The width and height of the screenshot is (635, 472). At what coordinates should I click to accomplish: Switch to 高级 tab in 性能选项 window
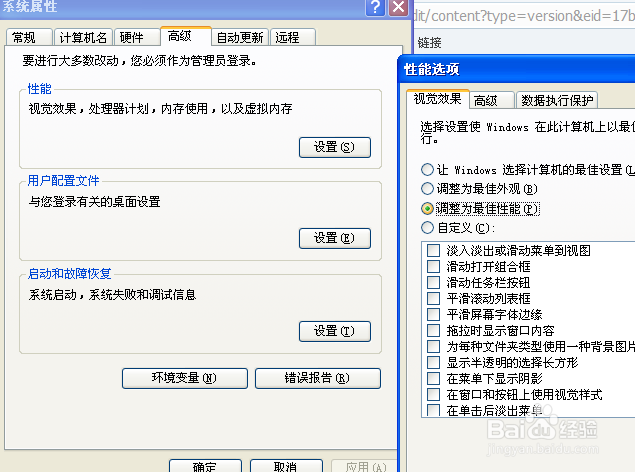tap(492, 100)
